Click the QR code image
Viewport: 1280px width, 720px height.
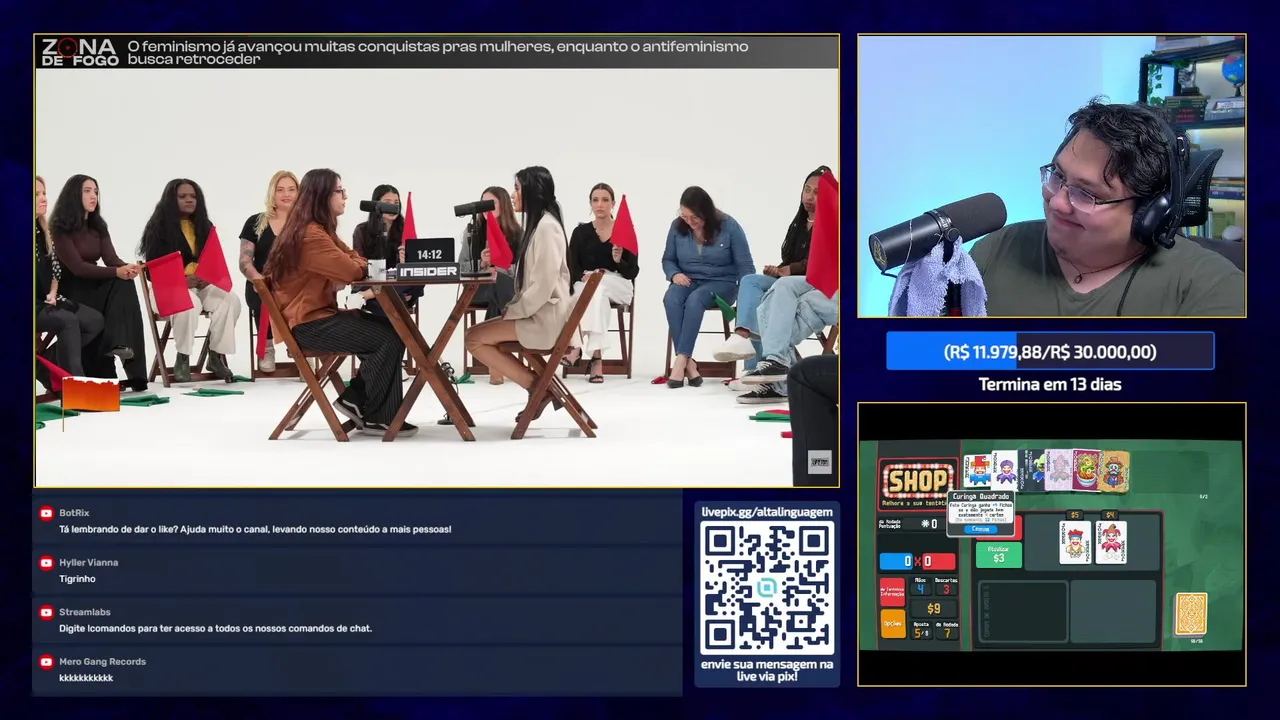767,588
